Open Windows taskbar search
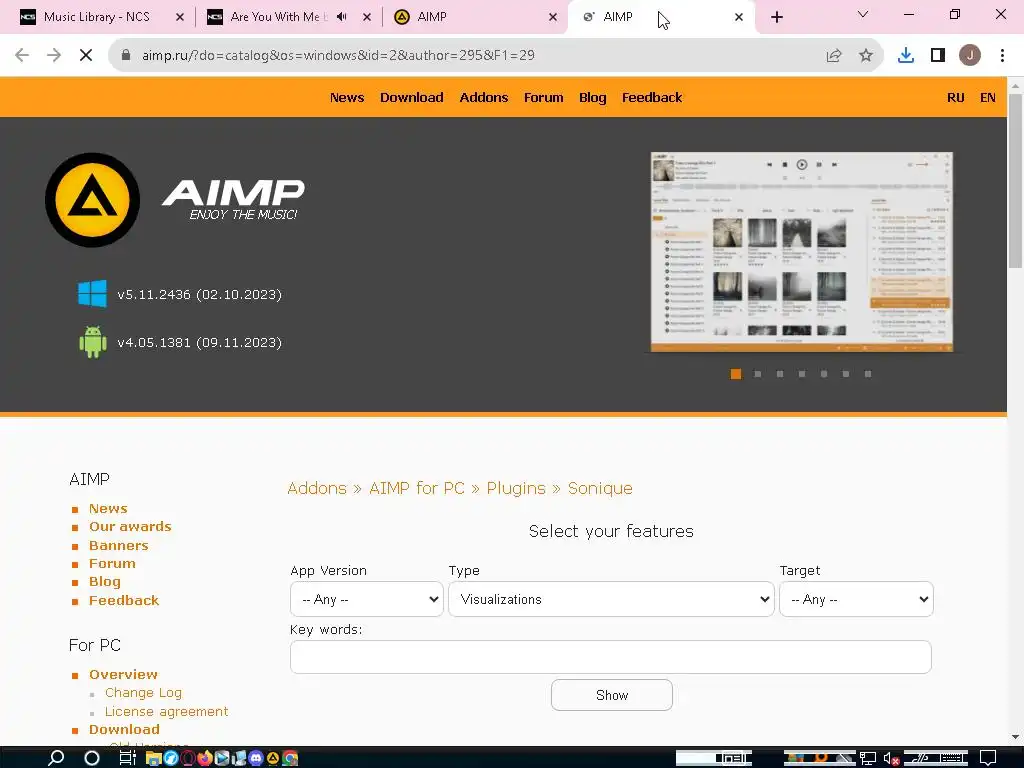The width and height of the screenshot is (1024, 768). 56,758
